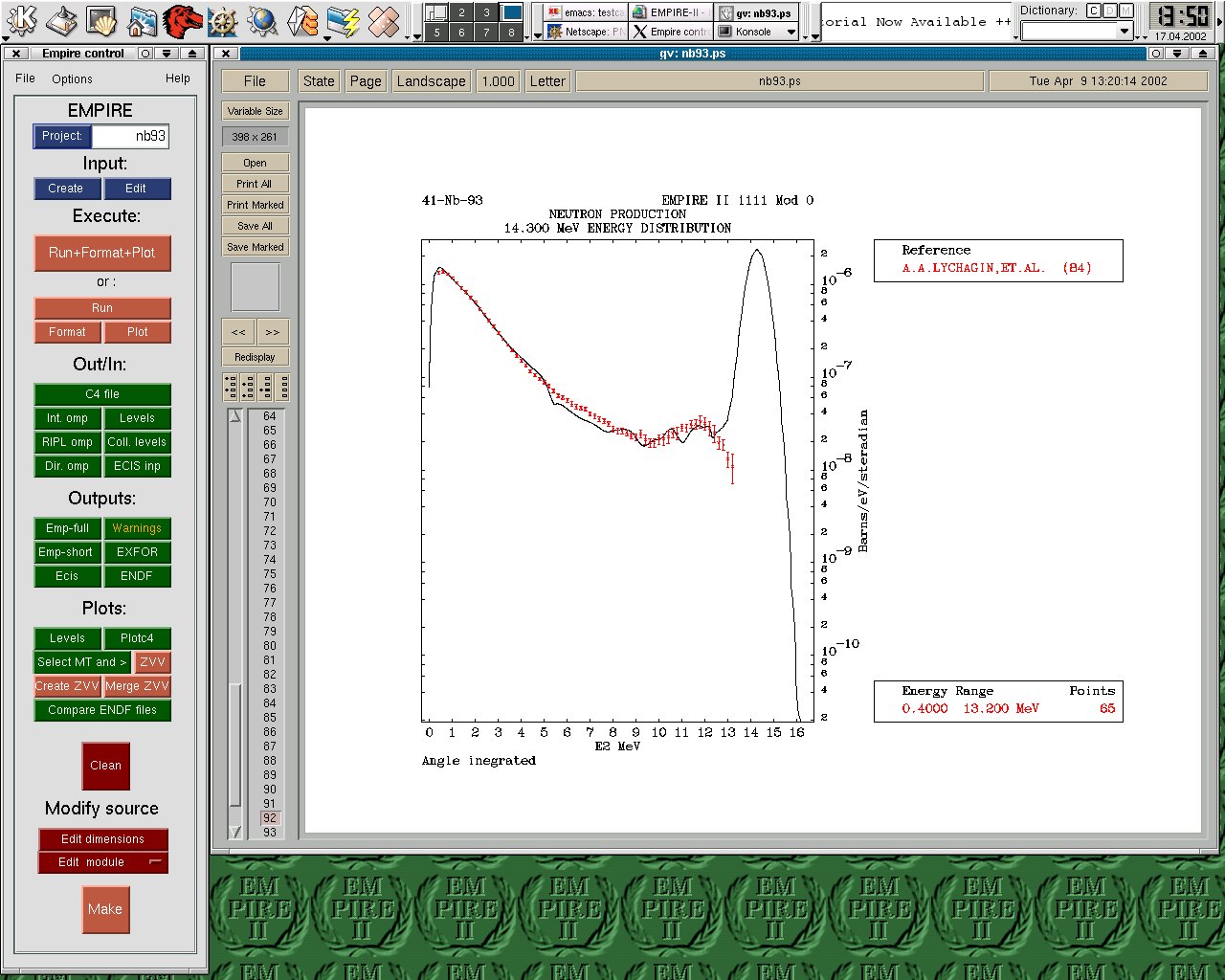Open the Konsole taskbar entry dropdown arrow
This screenshot has height=980, width=1225.
pyautogui.click(x=791, y=32)
